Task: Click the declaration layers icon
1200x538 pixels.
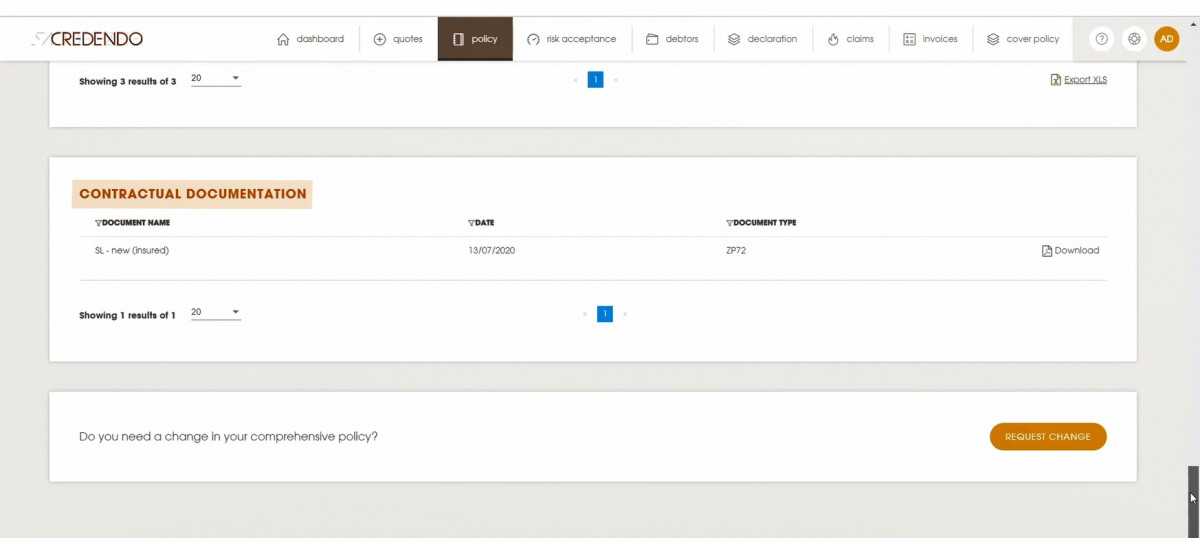Action: (x=734, y=39)
